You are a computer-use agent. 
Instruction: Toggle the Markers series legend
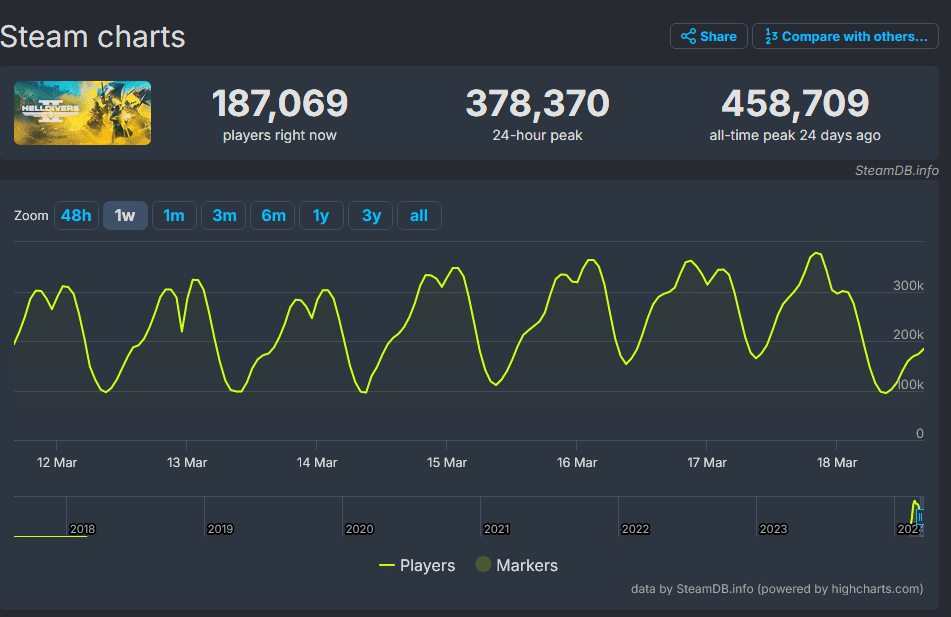pyautogui.click(x=517, y=565)
